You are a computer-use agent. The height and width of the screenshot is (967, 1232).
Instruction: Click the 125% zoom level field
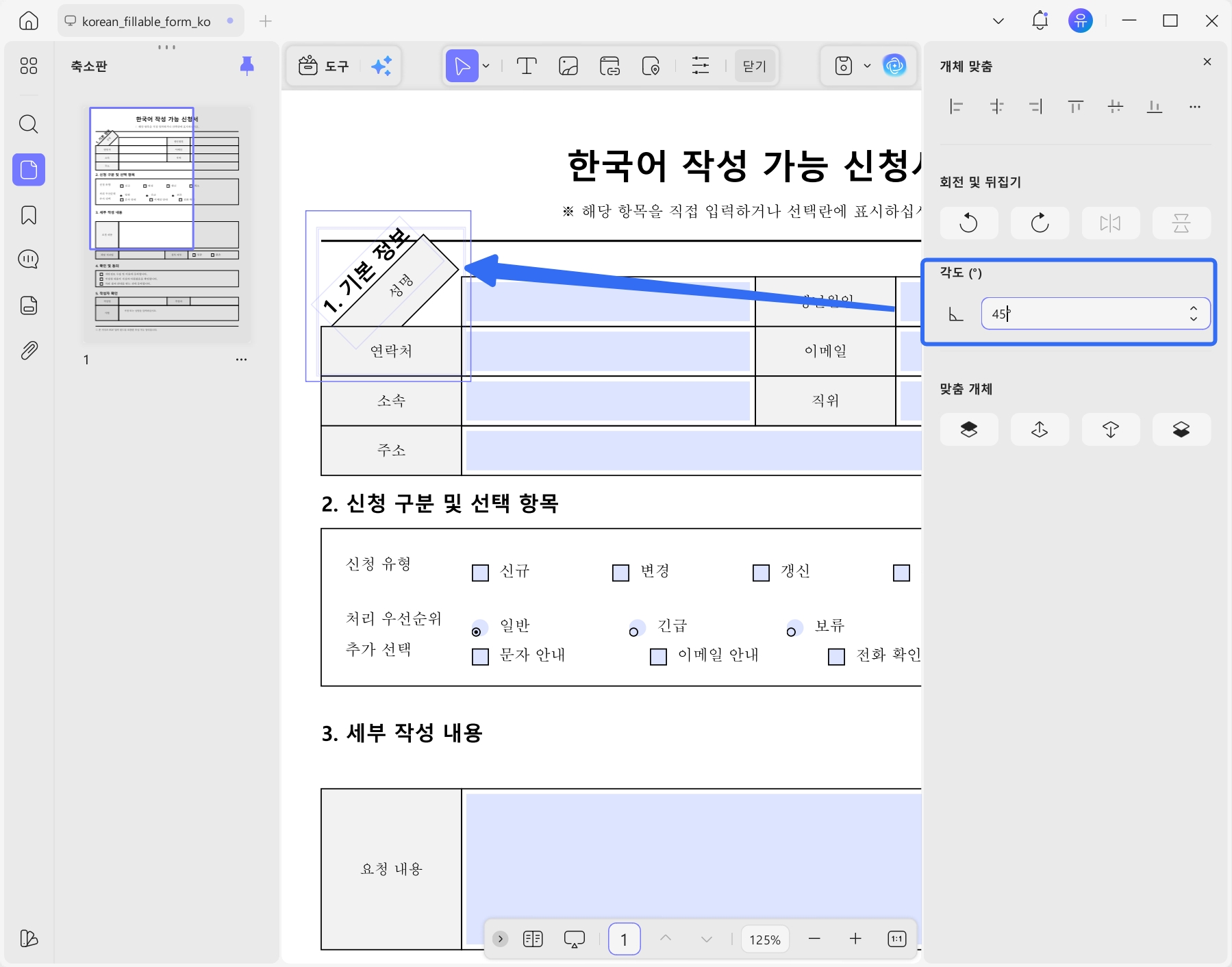click(765, 940)
